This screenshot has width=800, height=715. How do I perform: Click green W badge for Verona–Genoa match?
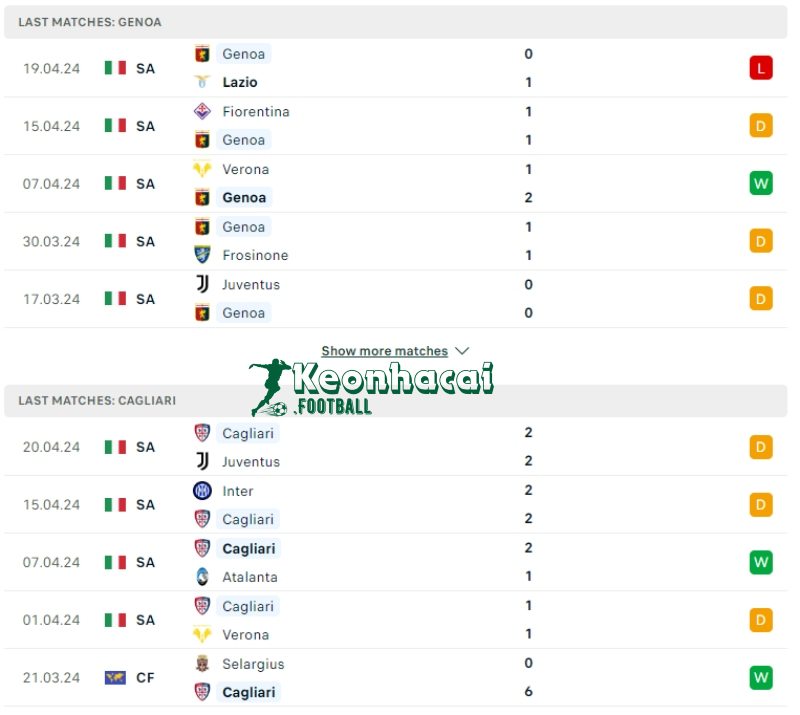(x=761, y=183)
